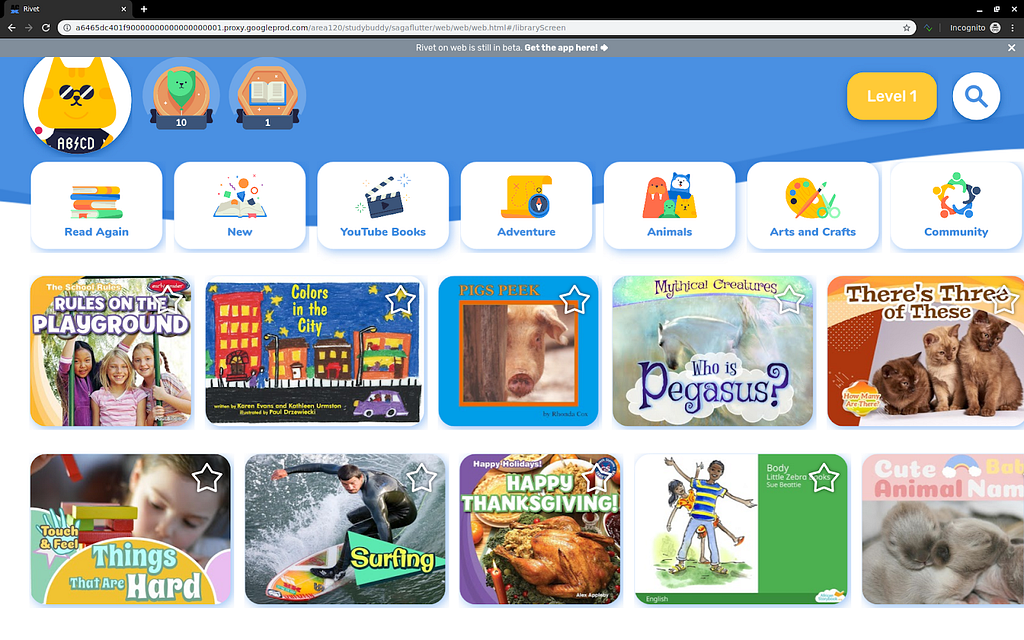The height and width of the screenshot is (640, 1024).
Task: Open the book badge showing 1
Action: point(267,96)
